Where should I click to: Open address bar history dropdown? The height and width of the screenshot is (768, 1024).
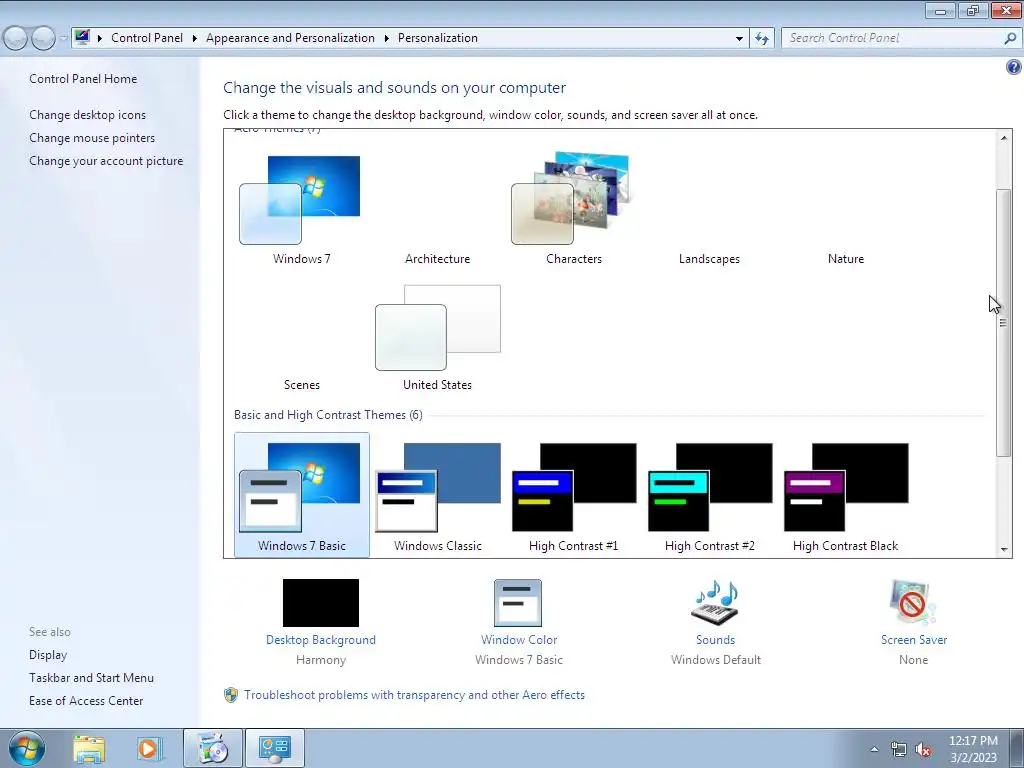point(739,38)
